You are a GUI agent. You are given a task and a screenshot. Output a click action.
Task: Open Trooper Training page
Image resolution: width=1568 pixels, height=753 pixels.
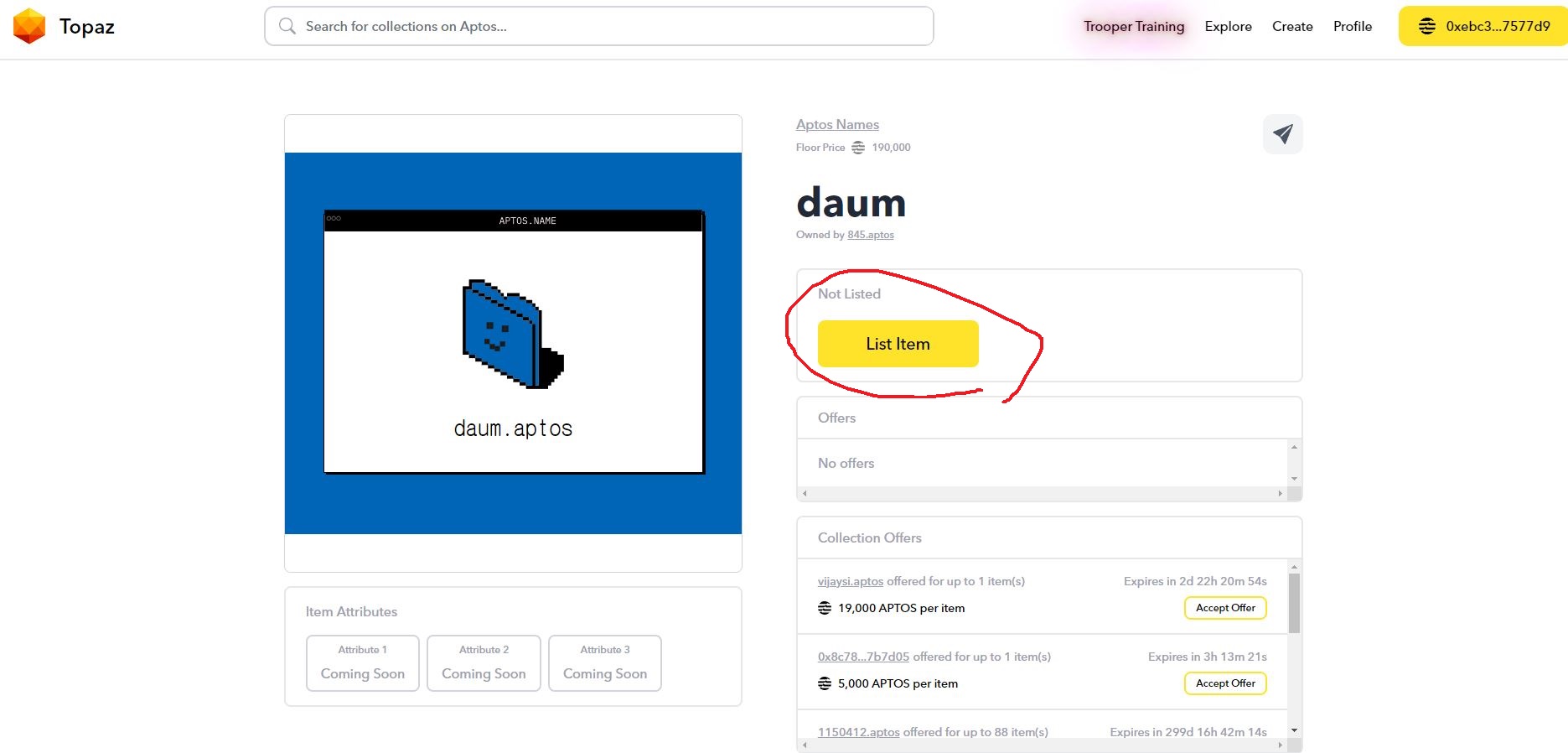[1134, 26]
